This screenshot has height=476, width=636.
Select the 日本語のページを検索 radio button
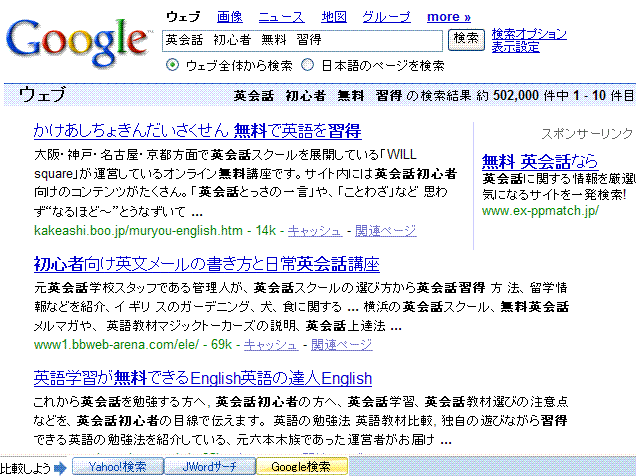[307, 65]
